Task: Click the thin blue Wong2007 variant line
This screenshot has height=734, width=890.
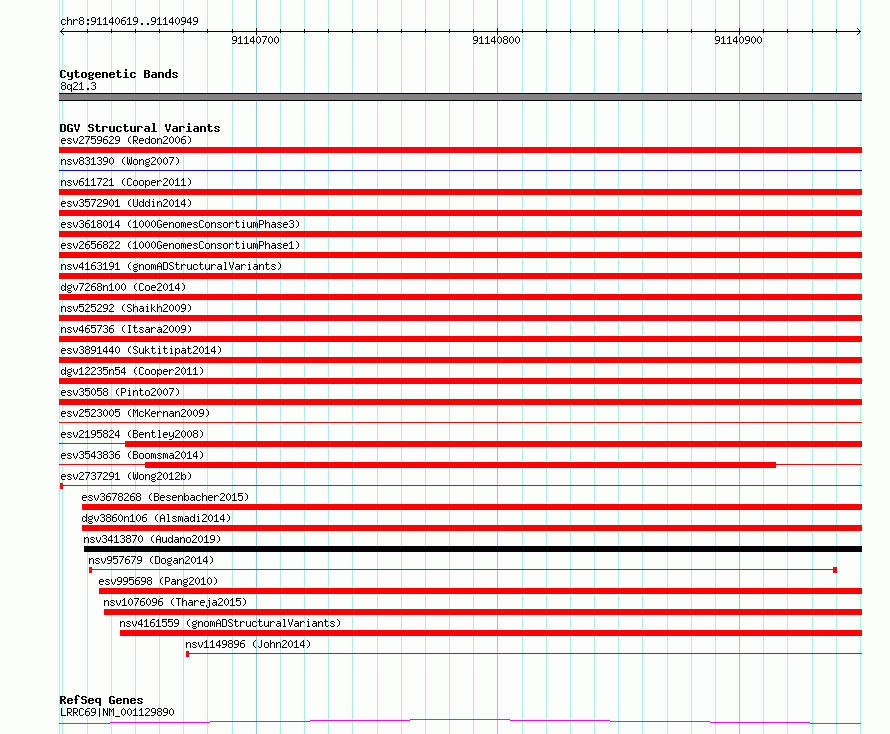Action: pyautogui.click(x=460, y=170)
